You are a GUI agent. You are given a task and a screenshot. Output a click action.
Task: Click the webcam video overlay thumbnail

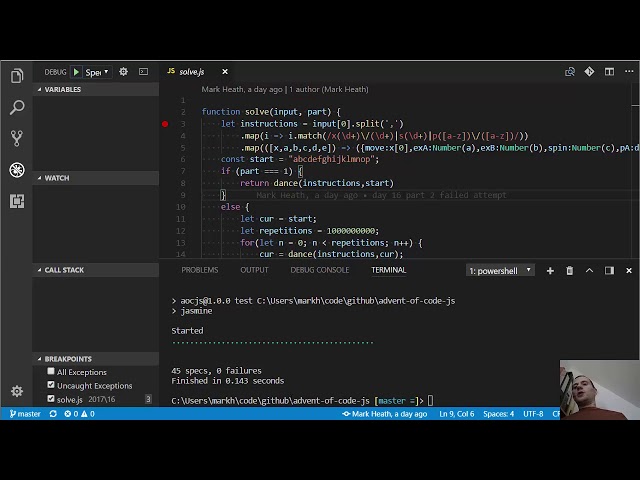pos(600,390)
